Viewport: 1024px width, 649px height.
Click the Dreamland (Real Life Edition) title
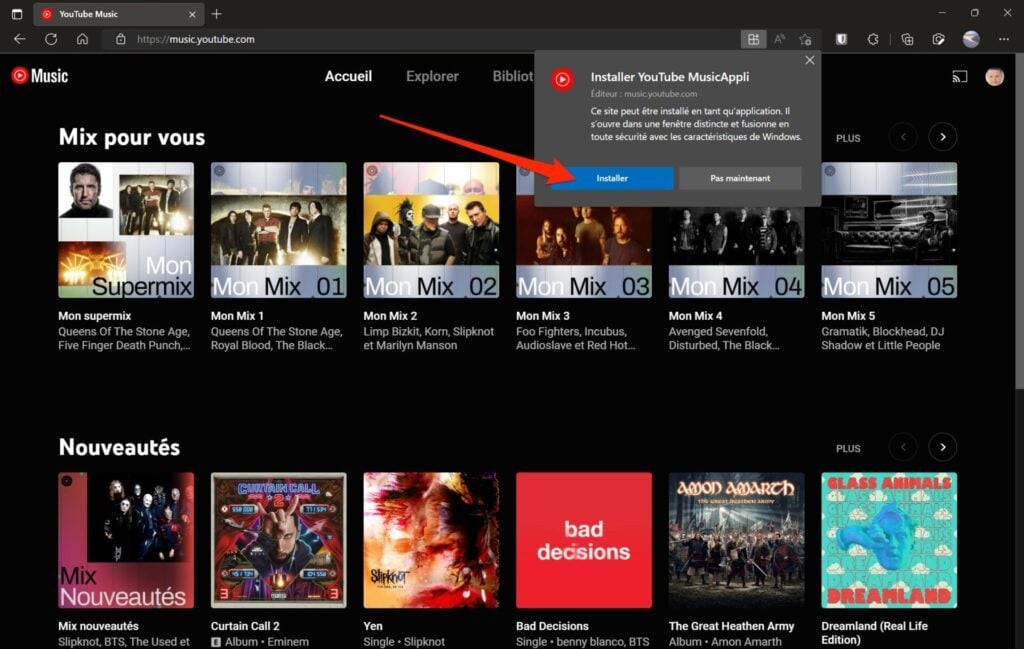tap(874, 633)
